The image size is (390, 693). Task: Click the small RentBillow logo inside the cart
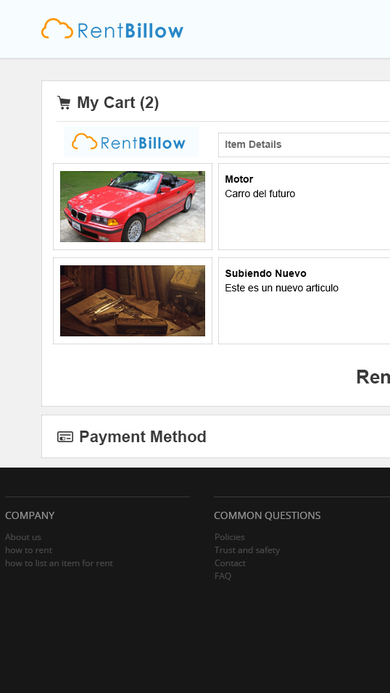(131, 142)
